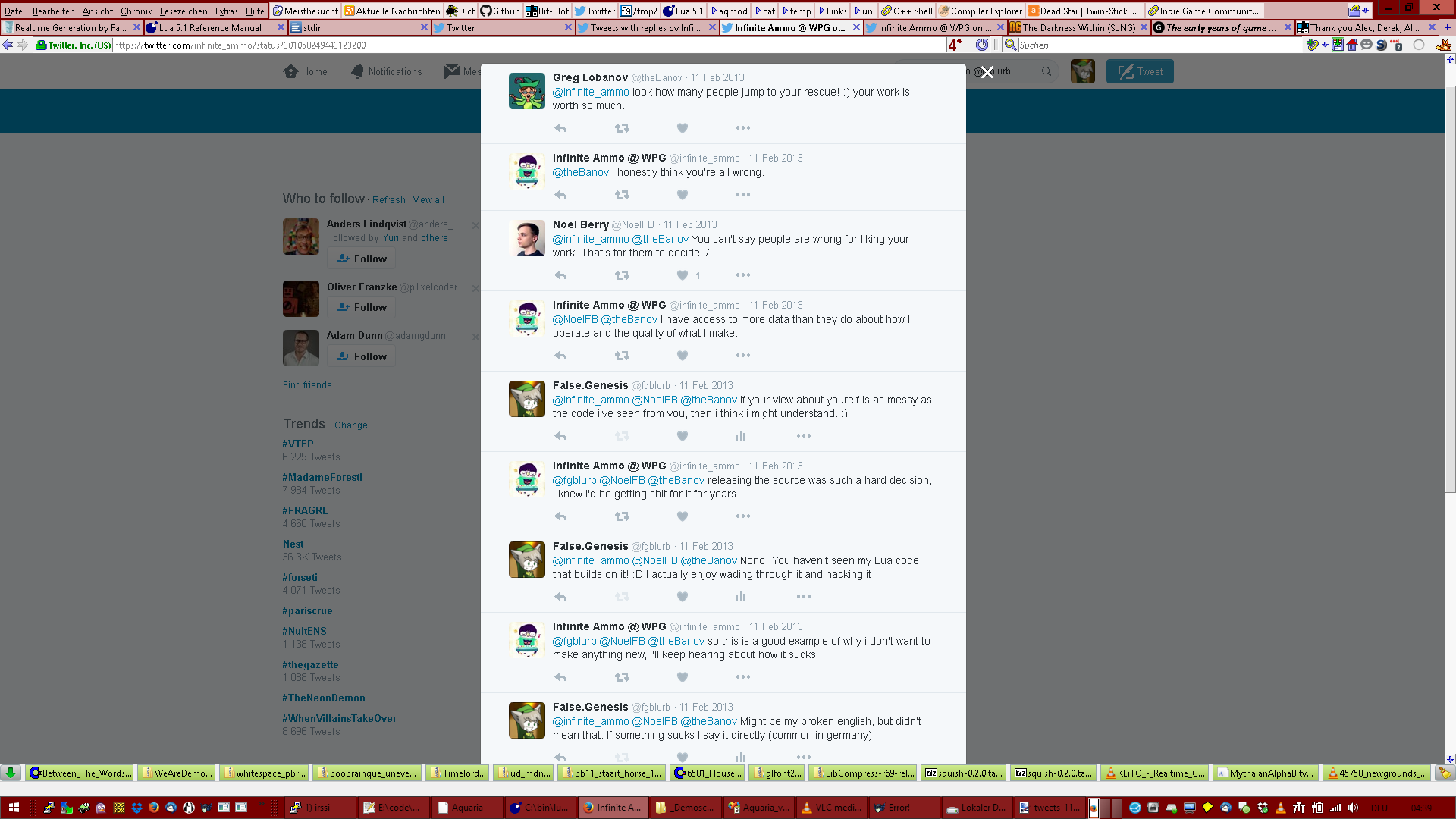Like False.Genesis 'messy code' tweet
Screen dimensions: 1456x819
pos(682,436)
